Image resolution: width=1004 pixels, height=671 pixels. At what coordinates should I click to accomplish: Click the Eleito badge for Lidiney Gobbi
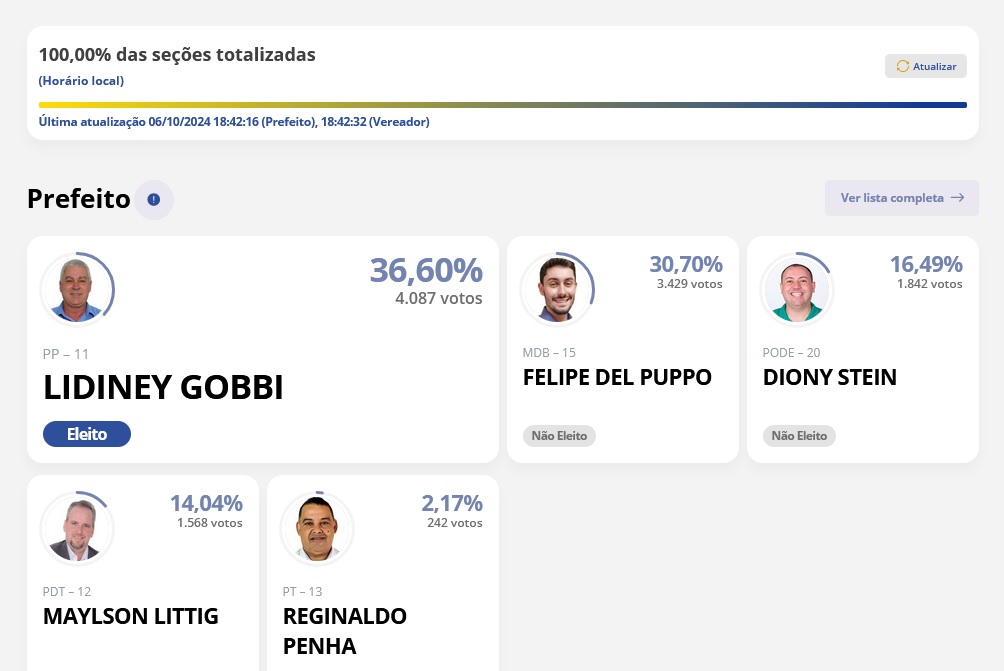87,434
